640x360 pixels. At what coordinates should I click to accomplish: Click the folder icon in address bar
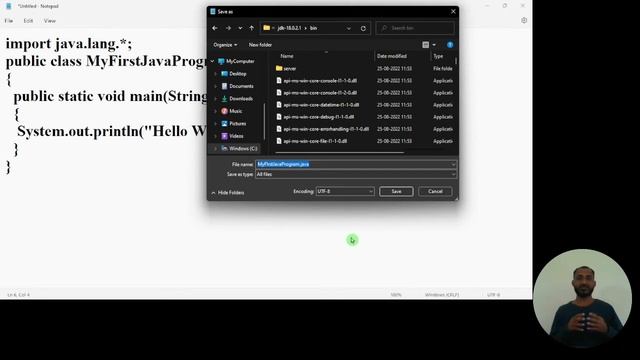click(267, 28)
